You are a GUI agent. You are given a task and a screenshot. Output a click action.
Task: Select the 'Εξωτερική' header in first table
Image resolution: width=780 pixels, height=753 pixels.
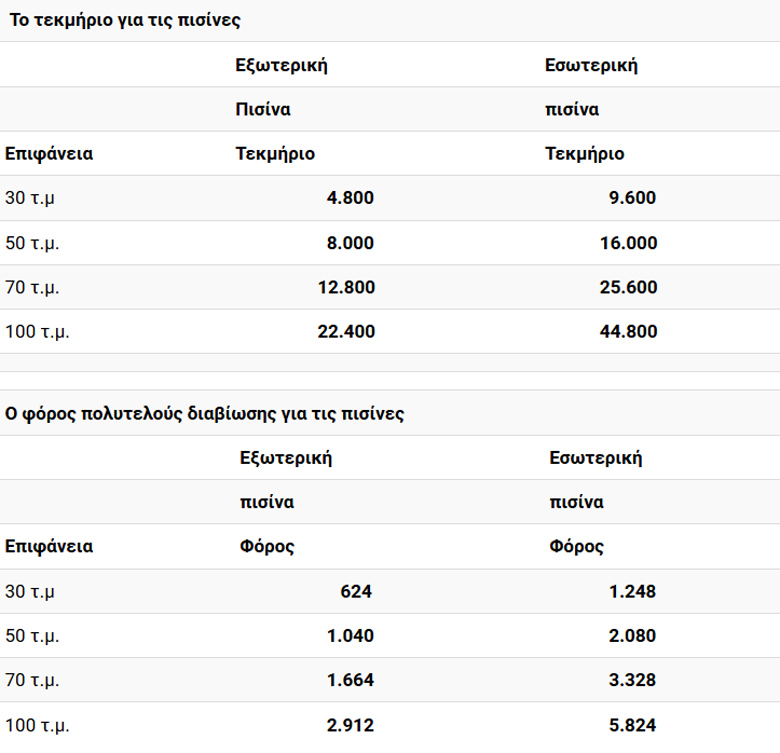tap(282, 65)
